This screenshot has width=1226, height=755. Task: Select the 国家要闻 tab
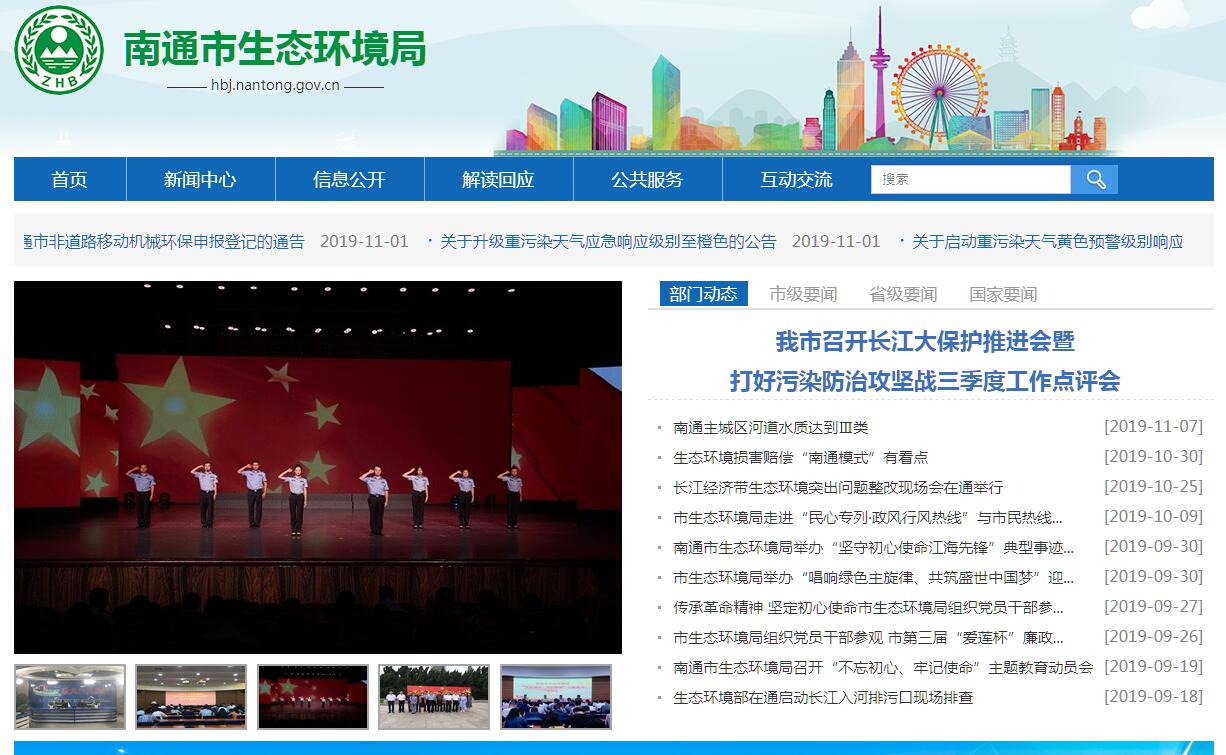(x=1003, y=294)
